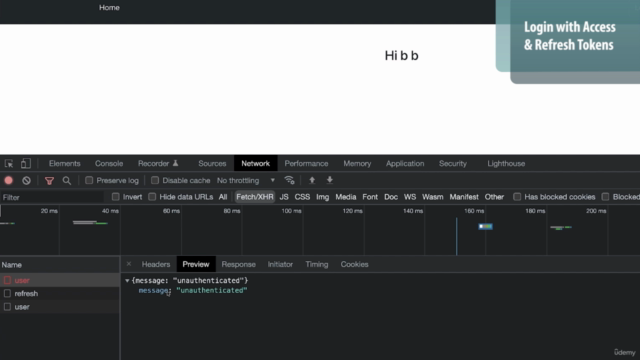This screenshot has width=640, height=360.
Task: Enable Disable cache checkbox
Action: (x=155, y=180)
